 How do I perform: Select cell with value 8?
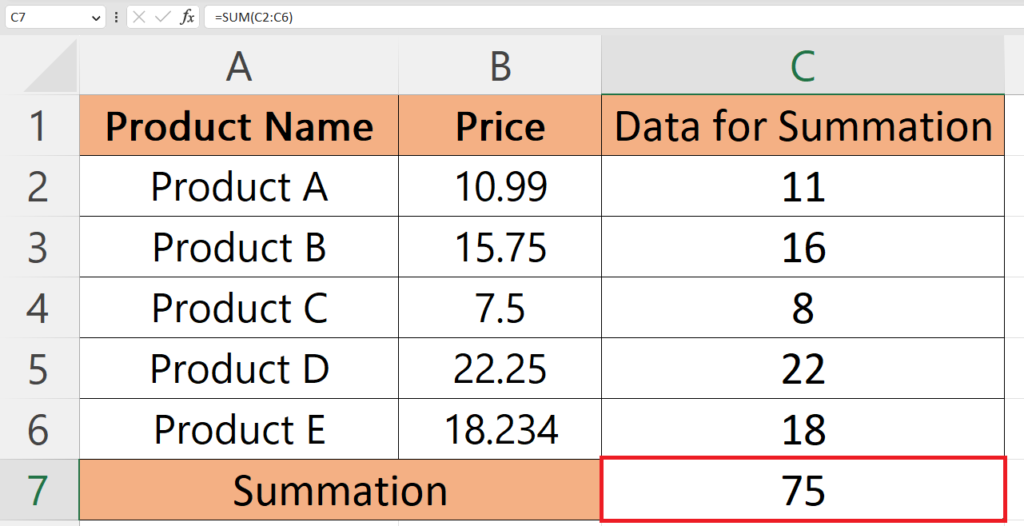pyautogui.click(x=803, y=308)
